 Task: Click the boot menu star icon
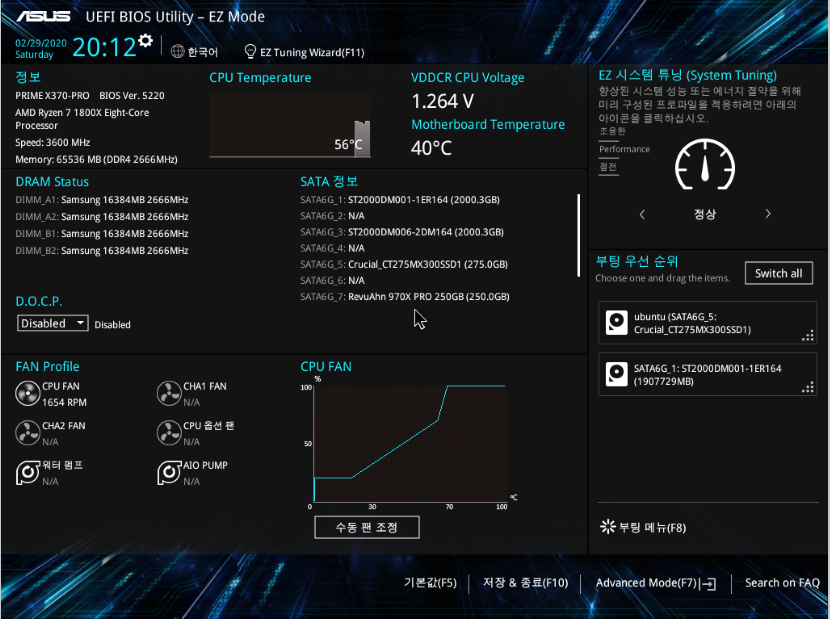coord(608,526)
